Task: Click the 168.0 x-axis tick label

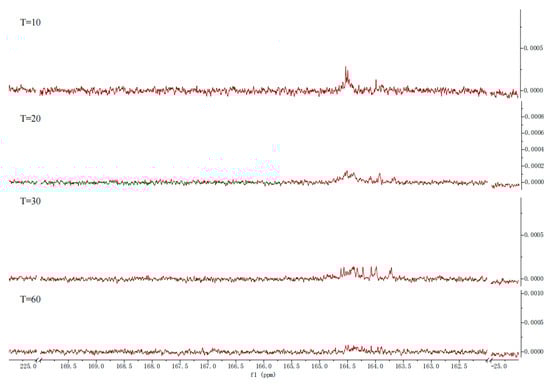Action: (x=152, y=366)
